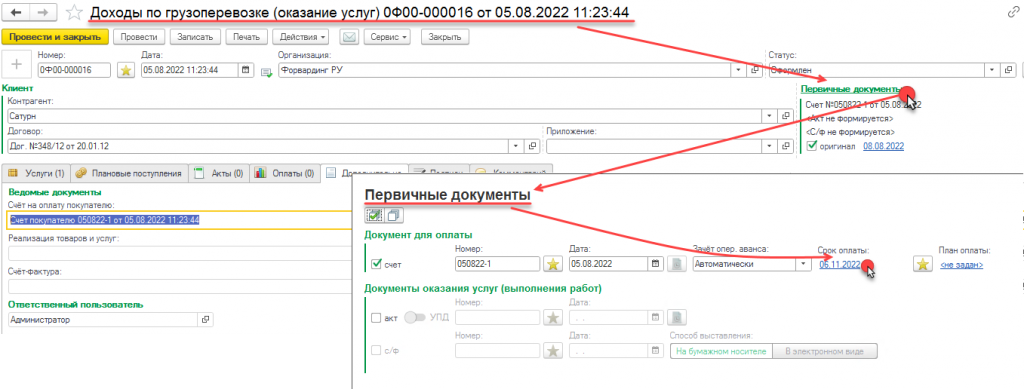This screenshot has height=389, width=1024.
Task: Click the plus icon left of Номер
Action: pyautogui.click(x=17, y=65)
